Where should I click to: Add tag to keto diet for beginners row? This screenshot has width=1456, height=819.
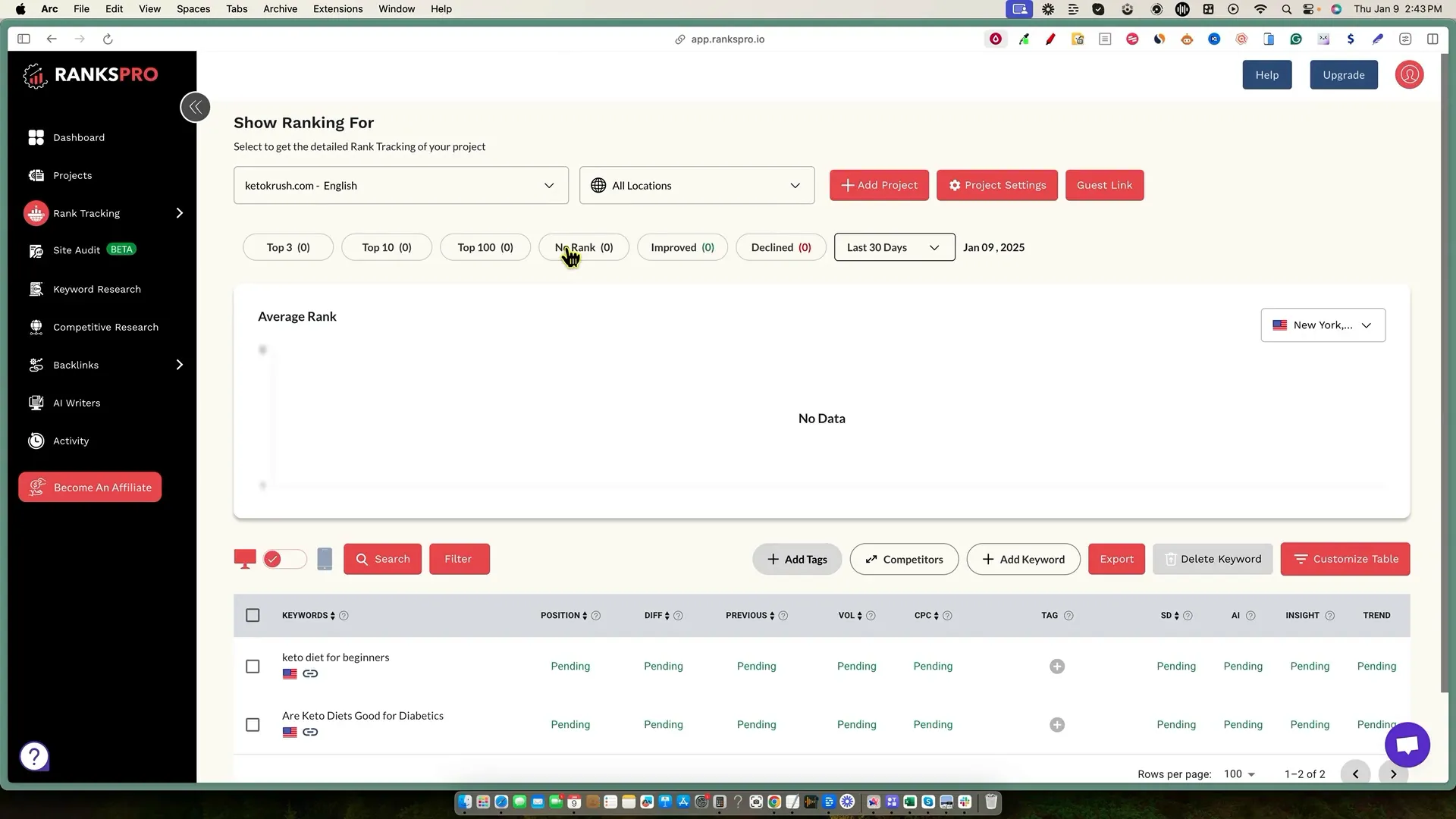point(1057,667)
